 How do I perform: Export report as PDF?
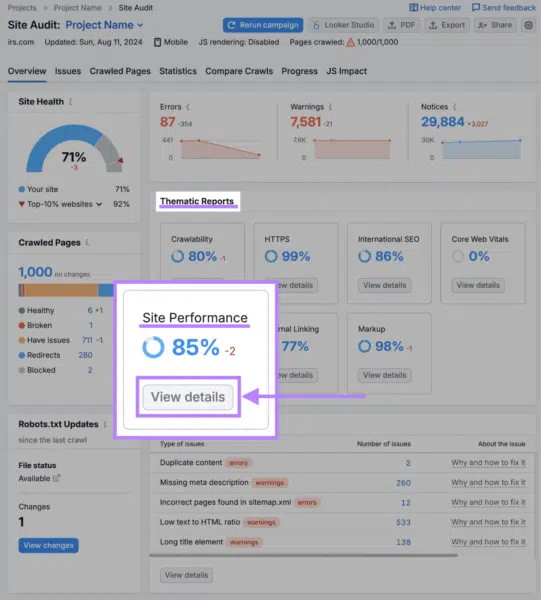401,25
